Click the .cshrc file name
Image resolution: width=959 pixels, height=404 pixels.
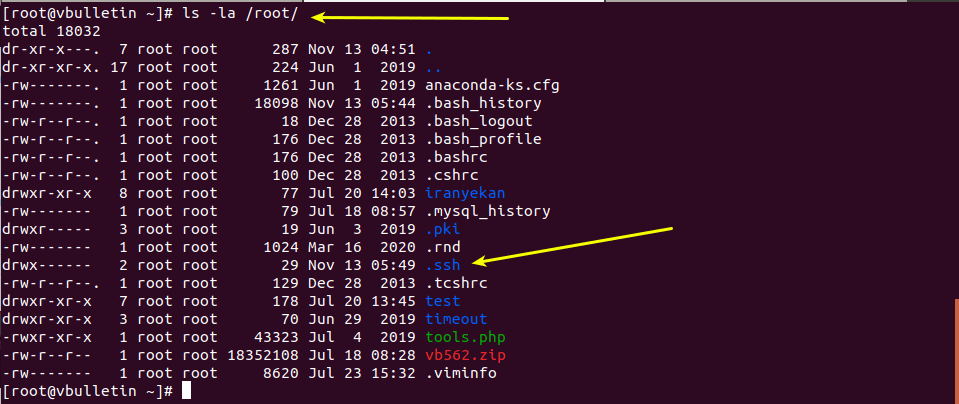[x=452, y=175]
